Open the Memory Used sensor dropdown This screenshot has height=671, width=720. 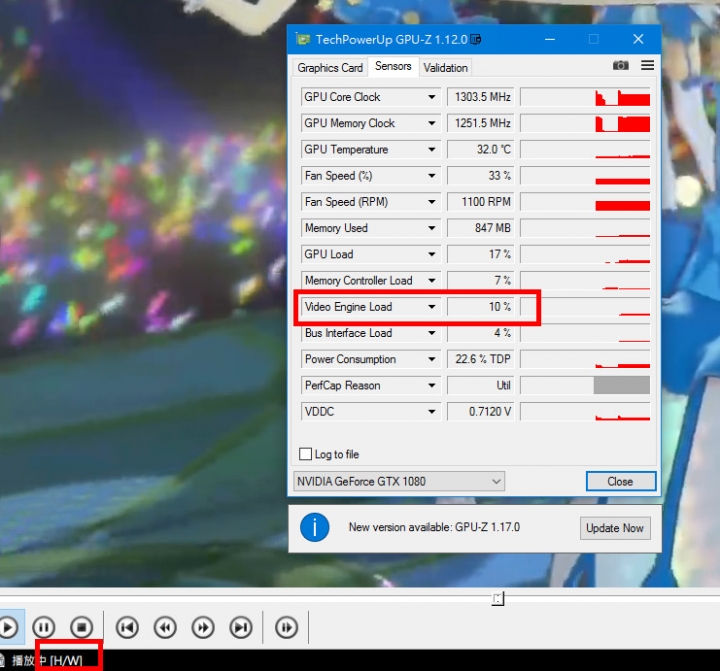pyautogui.click(x=432, y=228)
